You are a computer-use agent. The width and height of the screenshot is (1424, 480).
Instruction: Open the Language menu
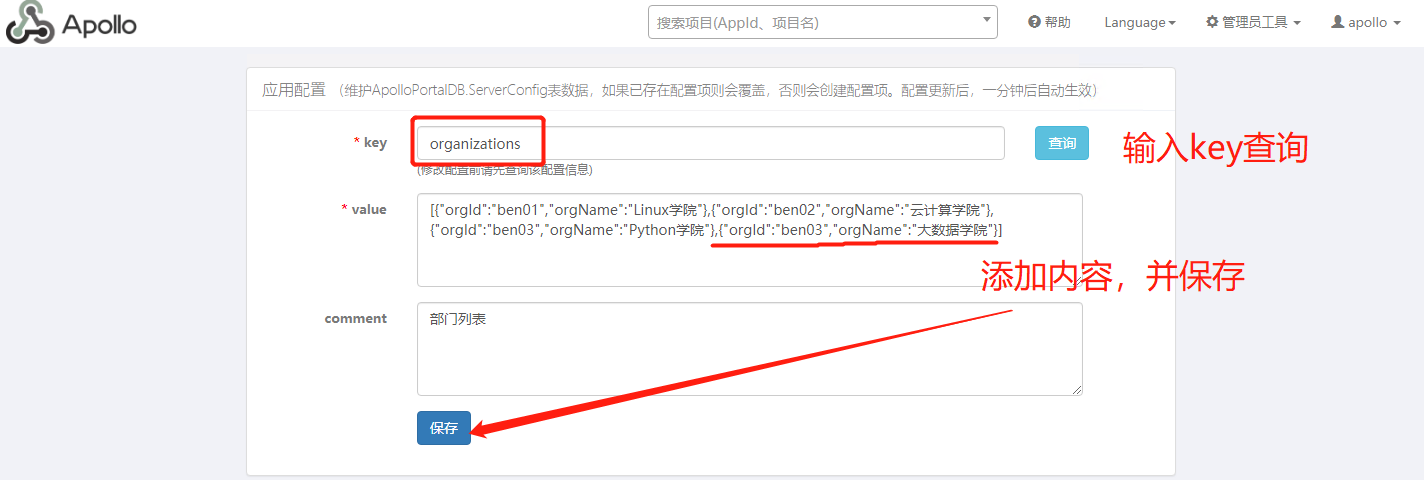(1134, 22)
